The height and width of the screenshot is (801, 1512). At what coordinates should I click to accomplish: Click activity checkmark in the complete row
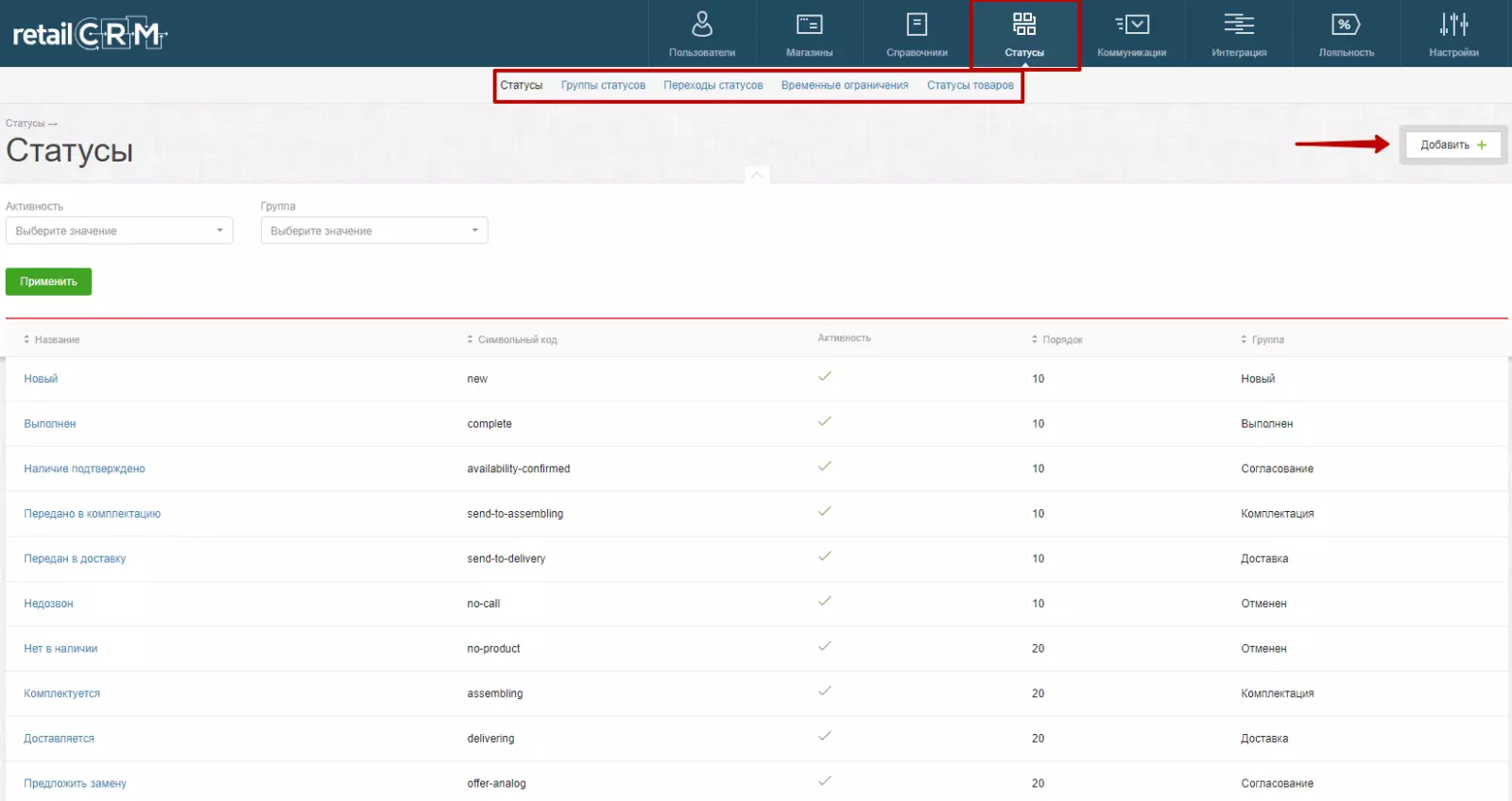click(825, 421)
